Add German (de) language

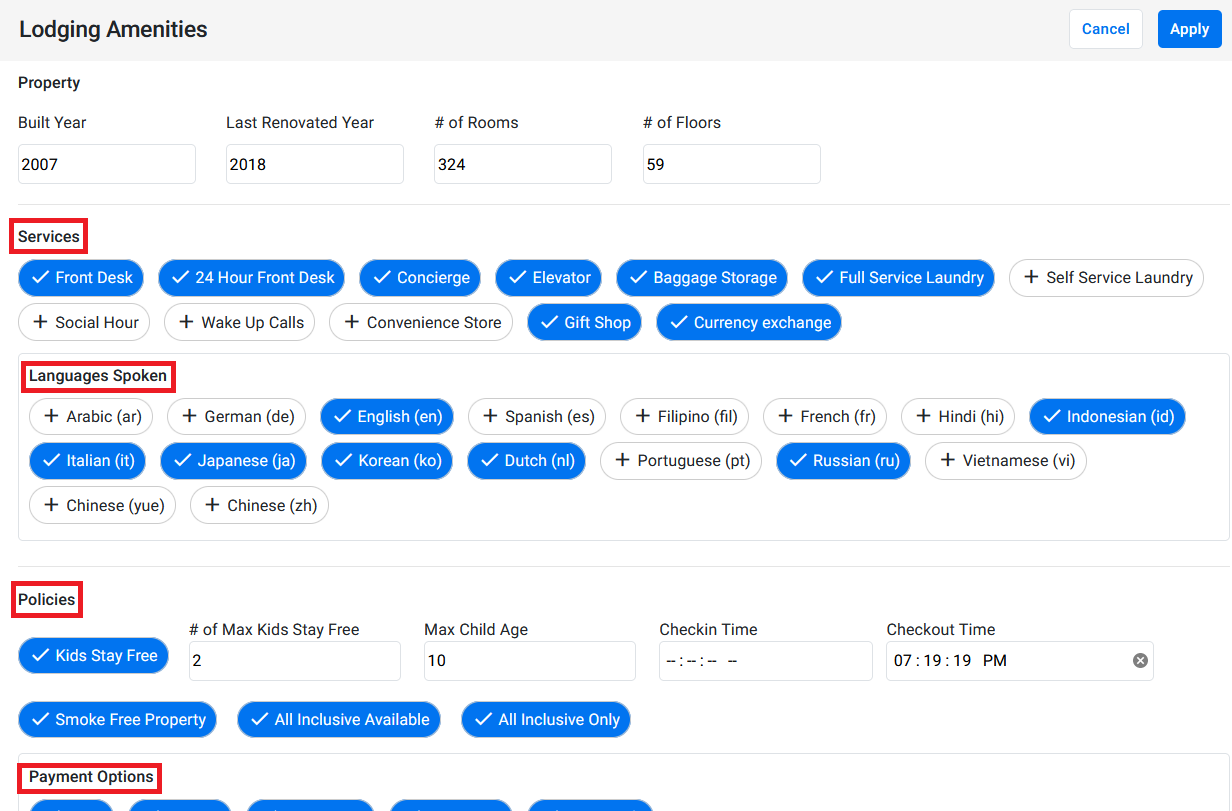[x=237, y=416]
